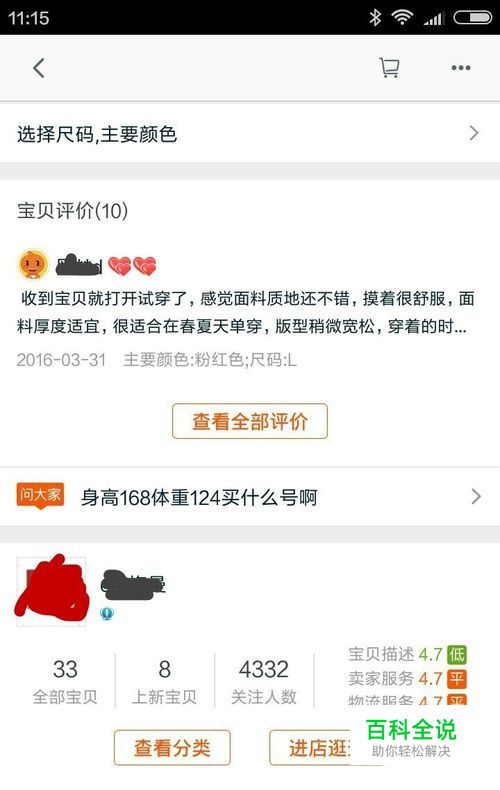Open the 宝贝评价(10) reviews section header
500x790 pixels.
pyautogui.click(x=73, y=211)
